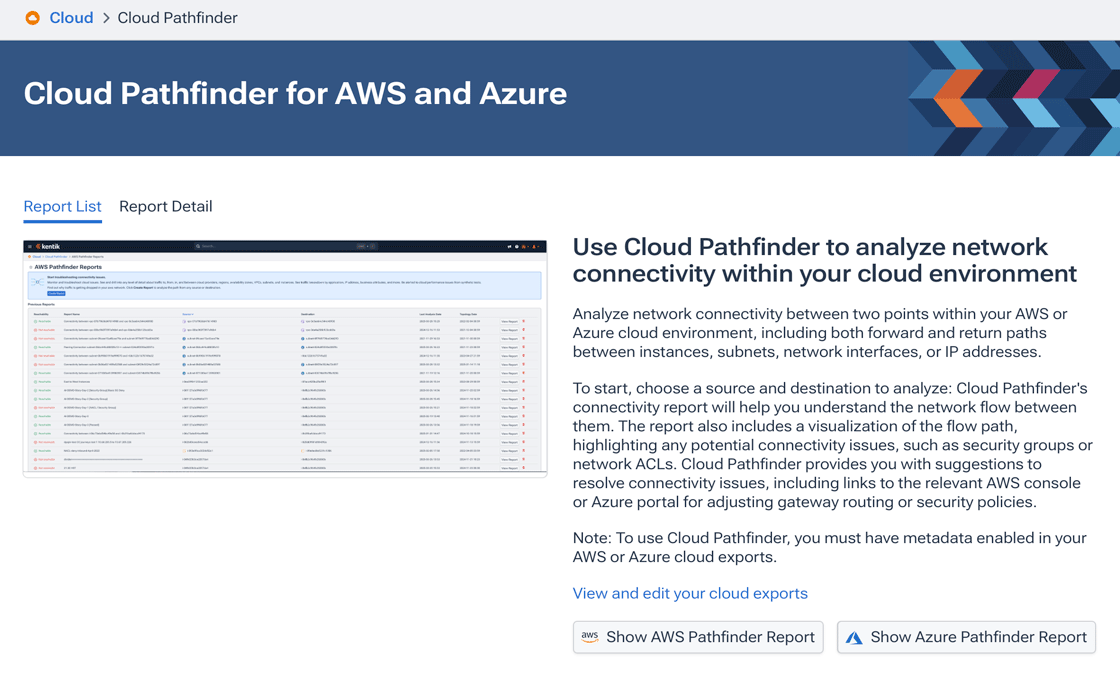1120x676 pixels.
Task: Click the AWS Pathfinder Reports screenshot thumbnail
Action: 284,356
